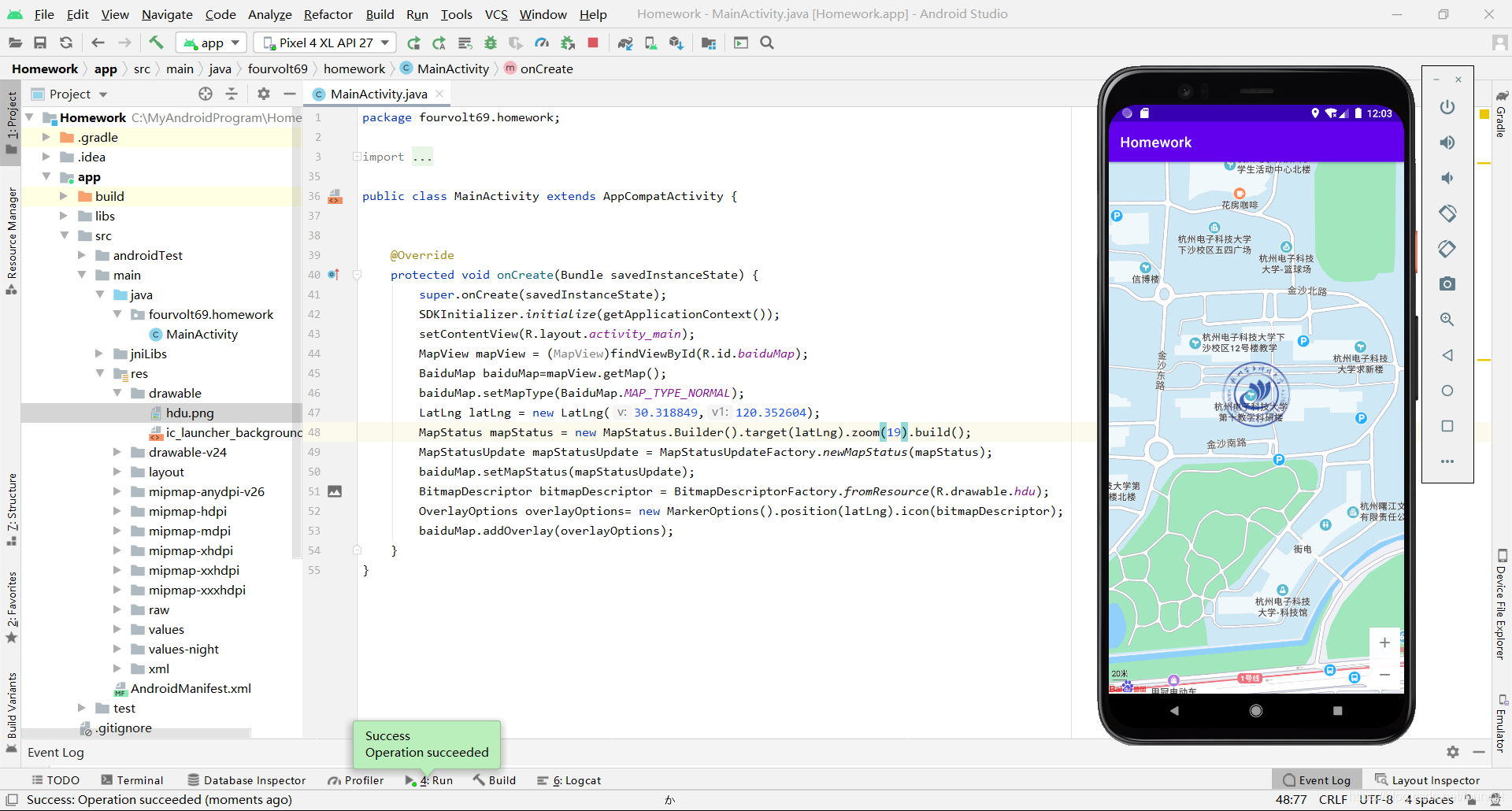Collapse all in Project panel
The image size is (1512, 811).
[x=232, y=94]
